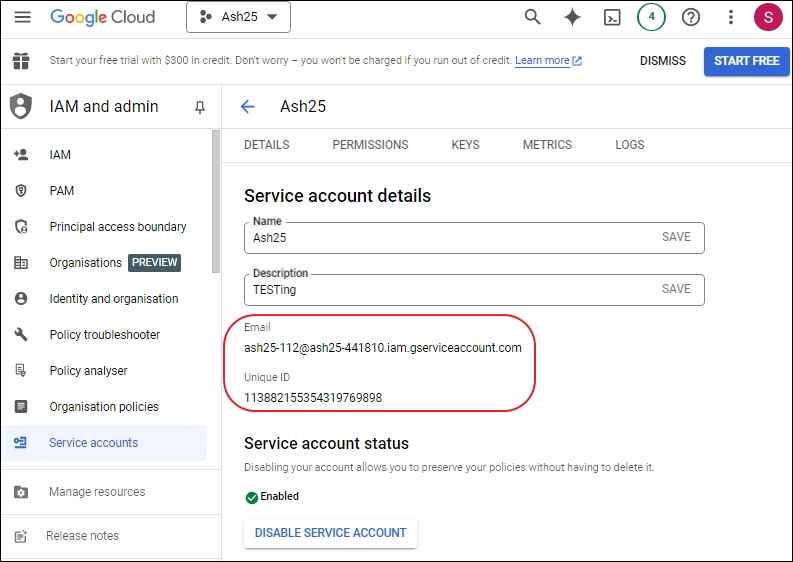Click the IAM and admin shield icon

21,106
